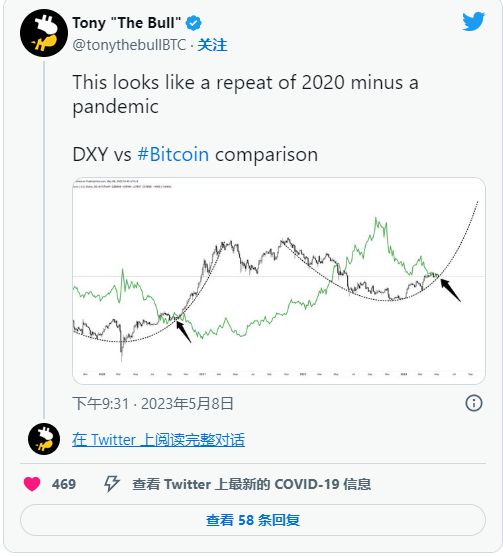Screen dimensions: 503x557
Task: Open Tony The Bull's profile avatar
Action: pos(44,33)
